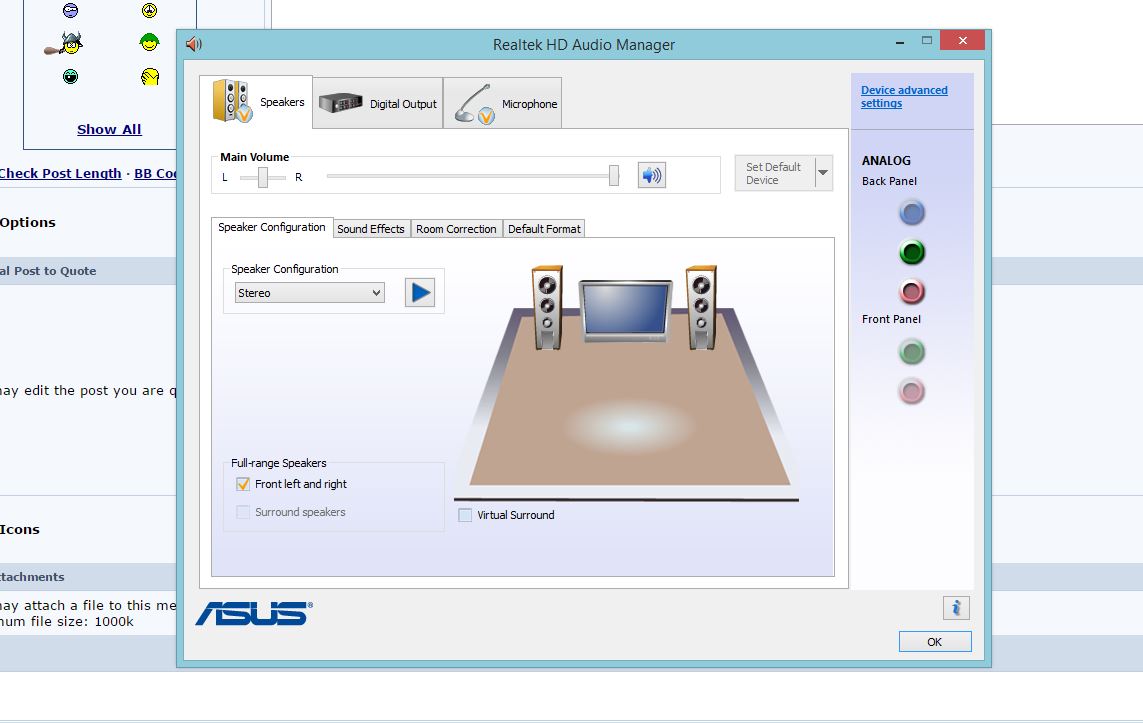
Task: Click the Show All smilies link in the forum window
Action: coord(109,129)
